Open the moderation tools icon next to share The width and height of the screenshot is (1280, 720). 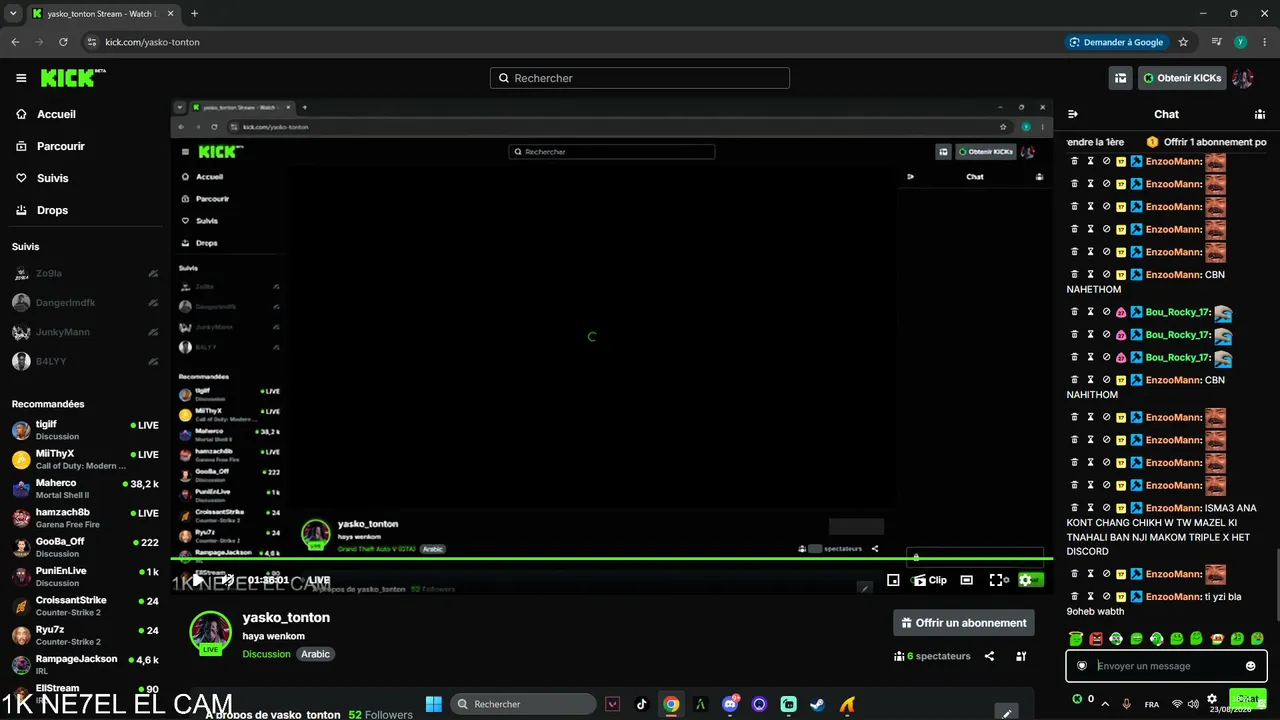coord(1021,656)
